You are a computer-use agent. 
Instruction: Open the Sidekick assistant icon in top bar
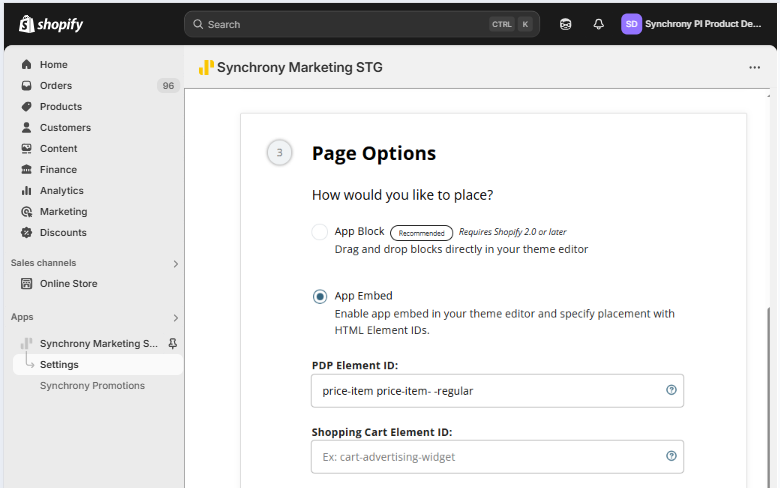566,24
